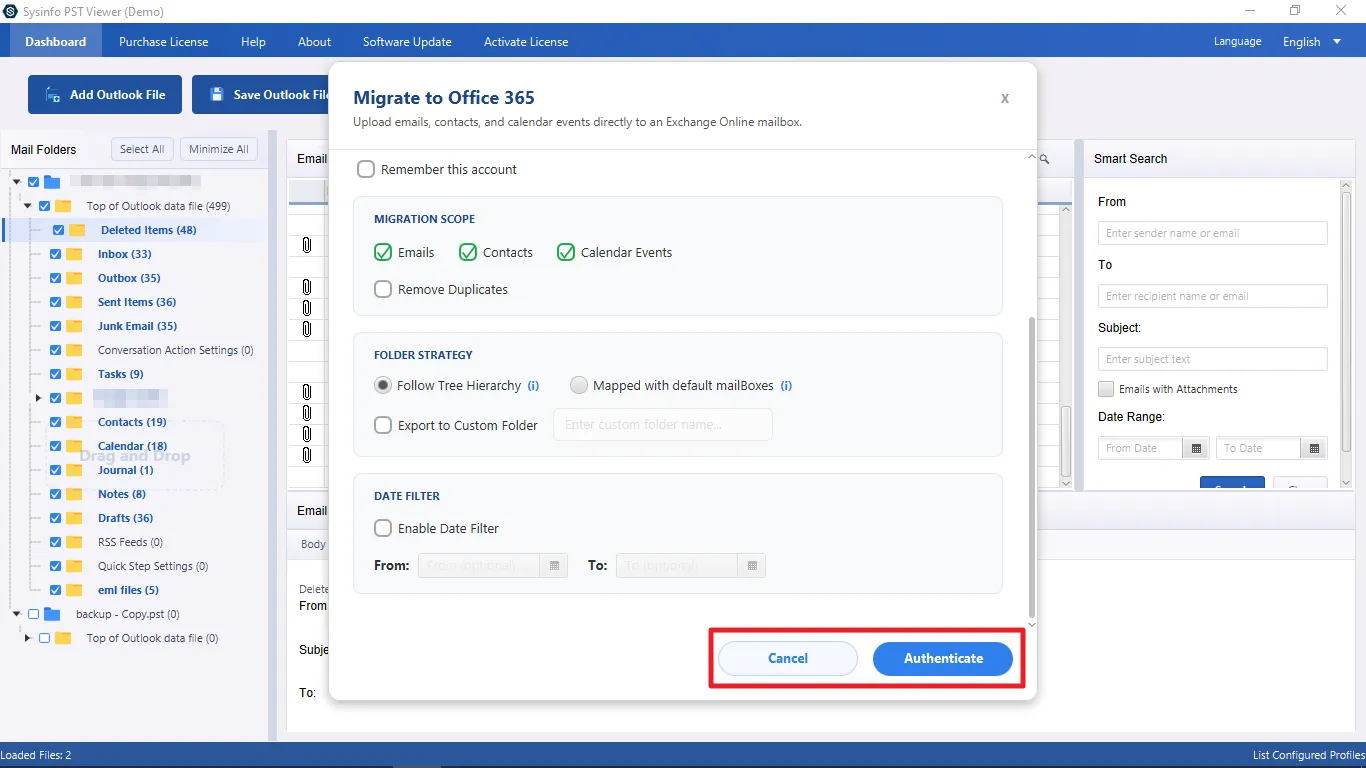Focus the Smart Search subject text field
1366x768 pixels.
pos(1213,359)
